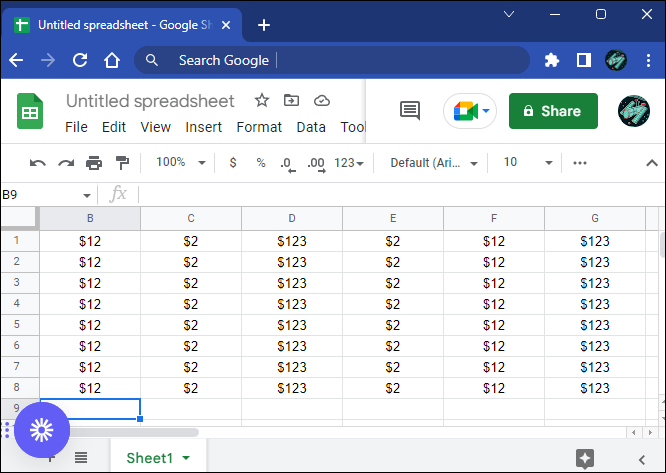This screenshot has width=666, height=473.
Task: Collapse the menus with up chevron
Action: coord(652,163)
